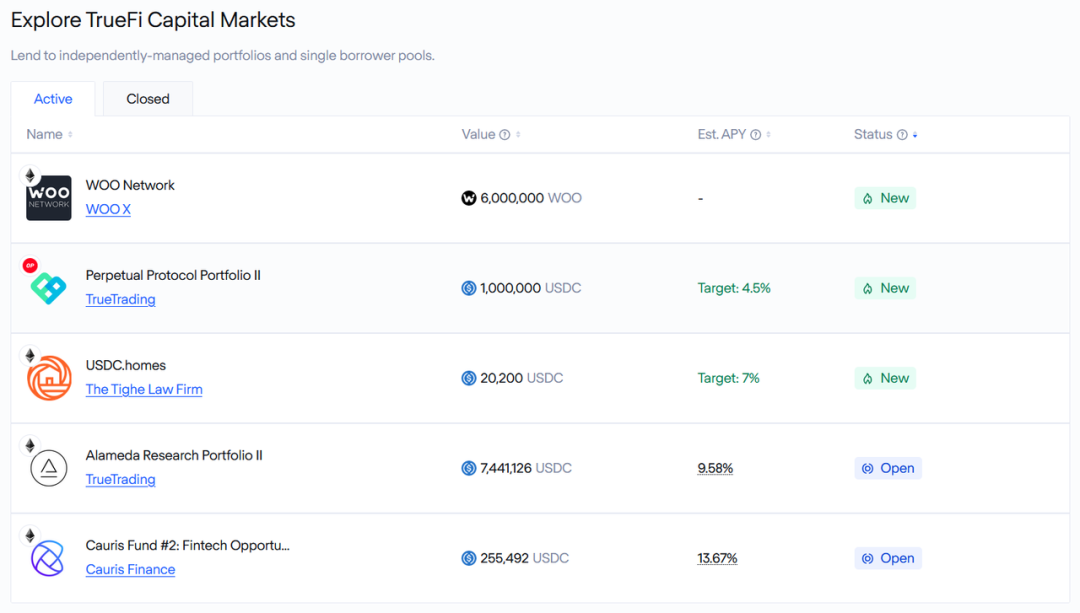Click the info icon next to Value

[x=505, y=135]
